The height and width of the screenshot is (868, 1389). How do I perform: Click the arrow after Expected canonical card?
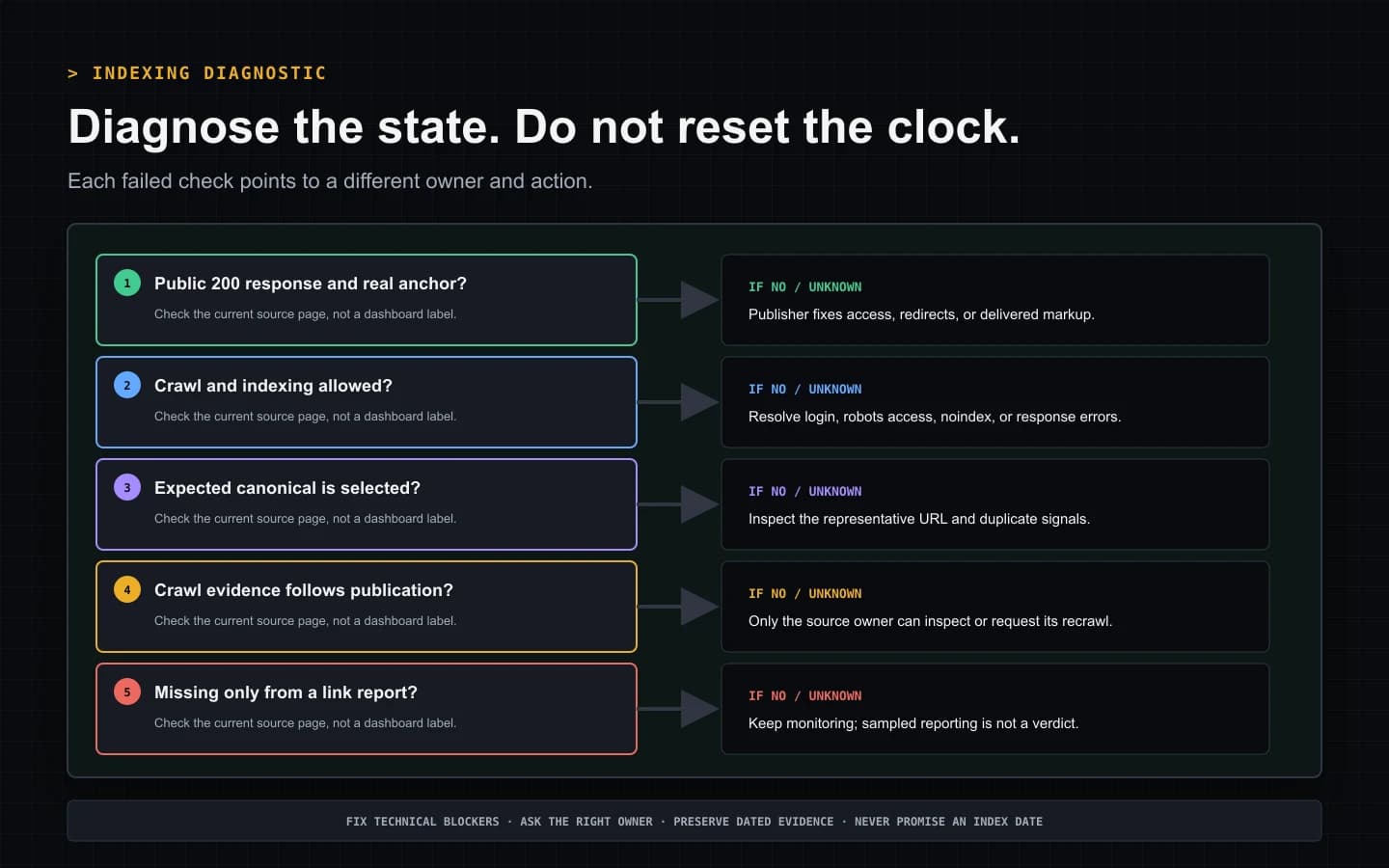[x=679, y=504]
